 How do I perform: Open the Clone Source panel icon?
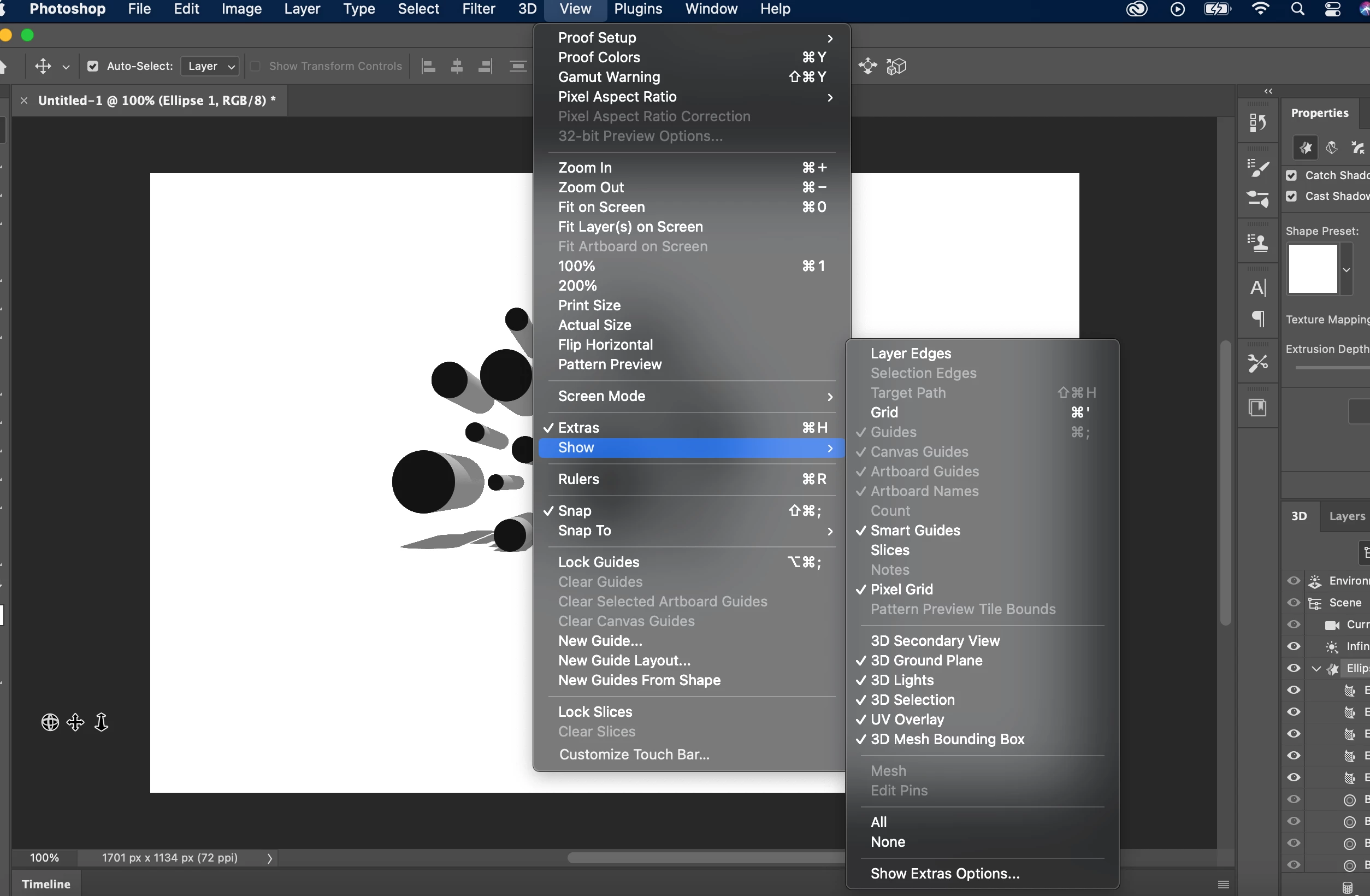(1258, 243)
